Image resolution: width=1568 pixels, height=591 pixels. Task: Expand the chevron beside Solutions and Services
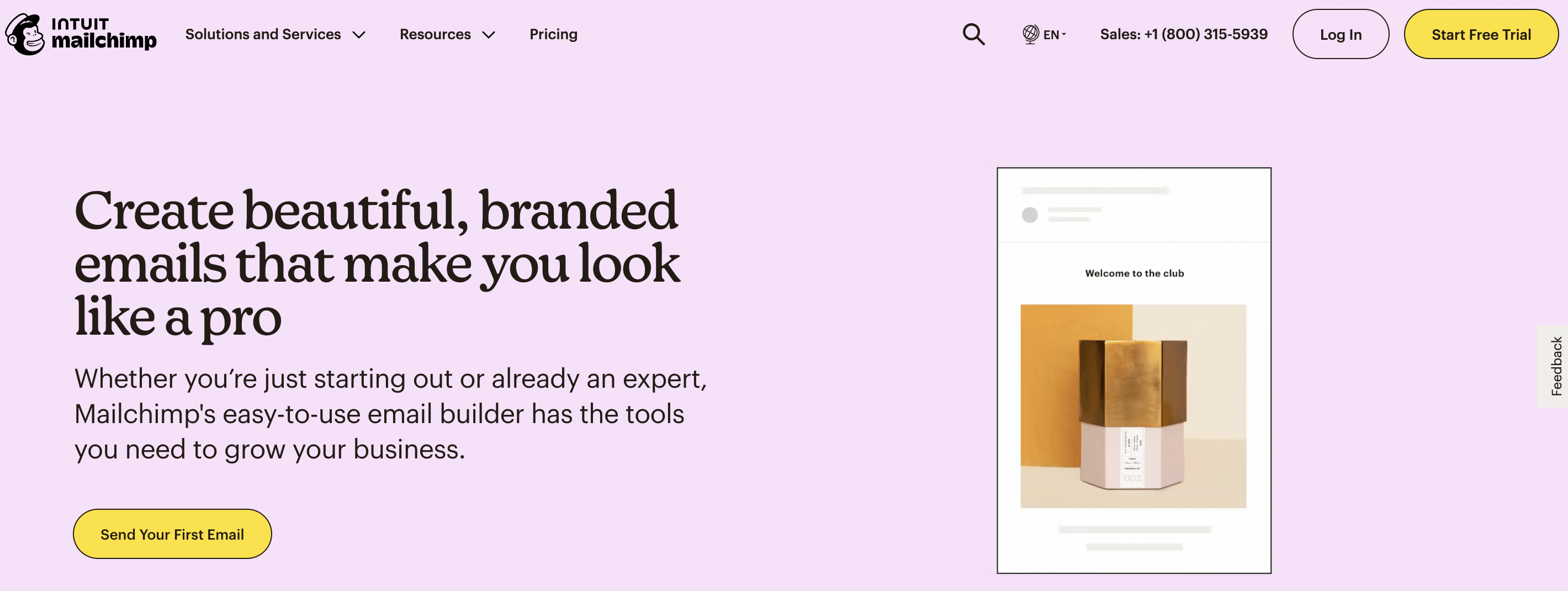[x=359, y=35]
